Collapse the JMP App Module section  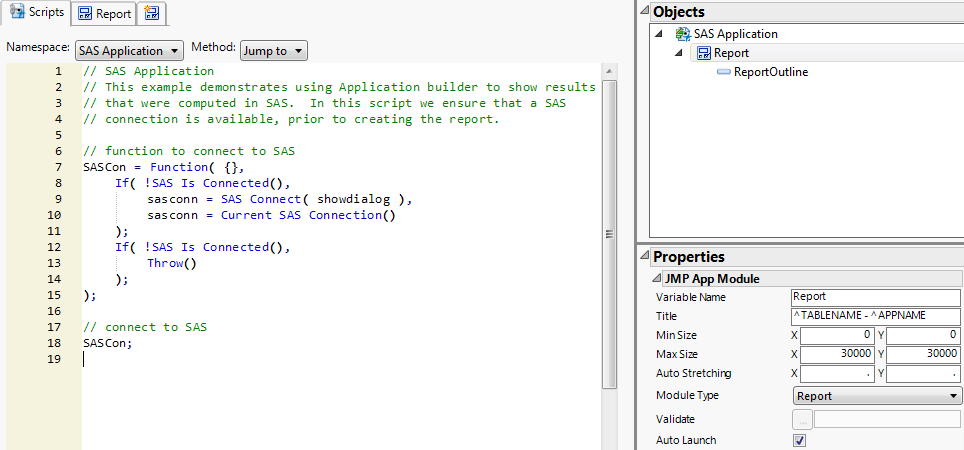click(x=657, y=279)
